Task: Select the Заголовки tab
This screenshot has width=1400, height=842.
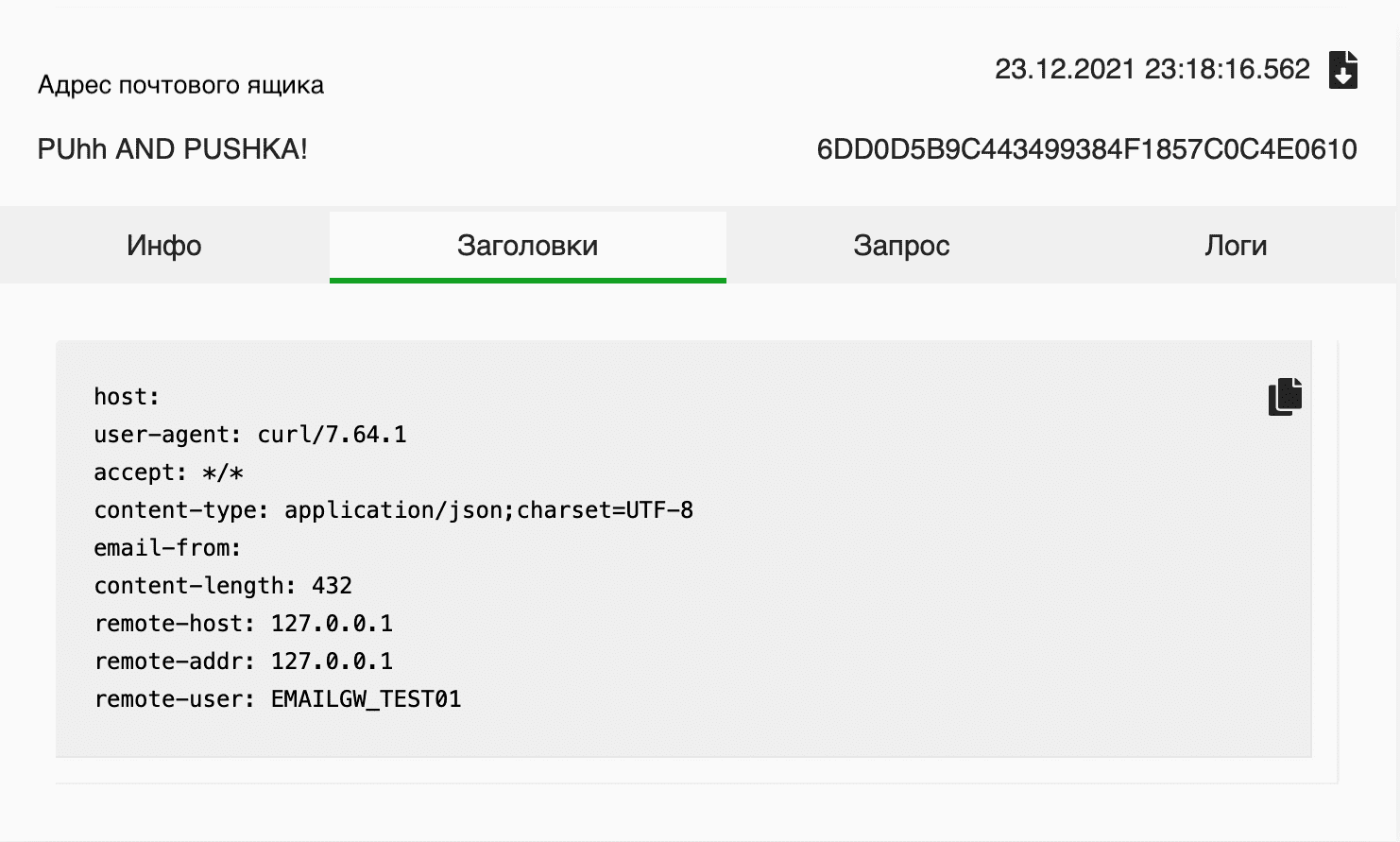Action: click(527, 246)
